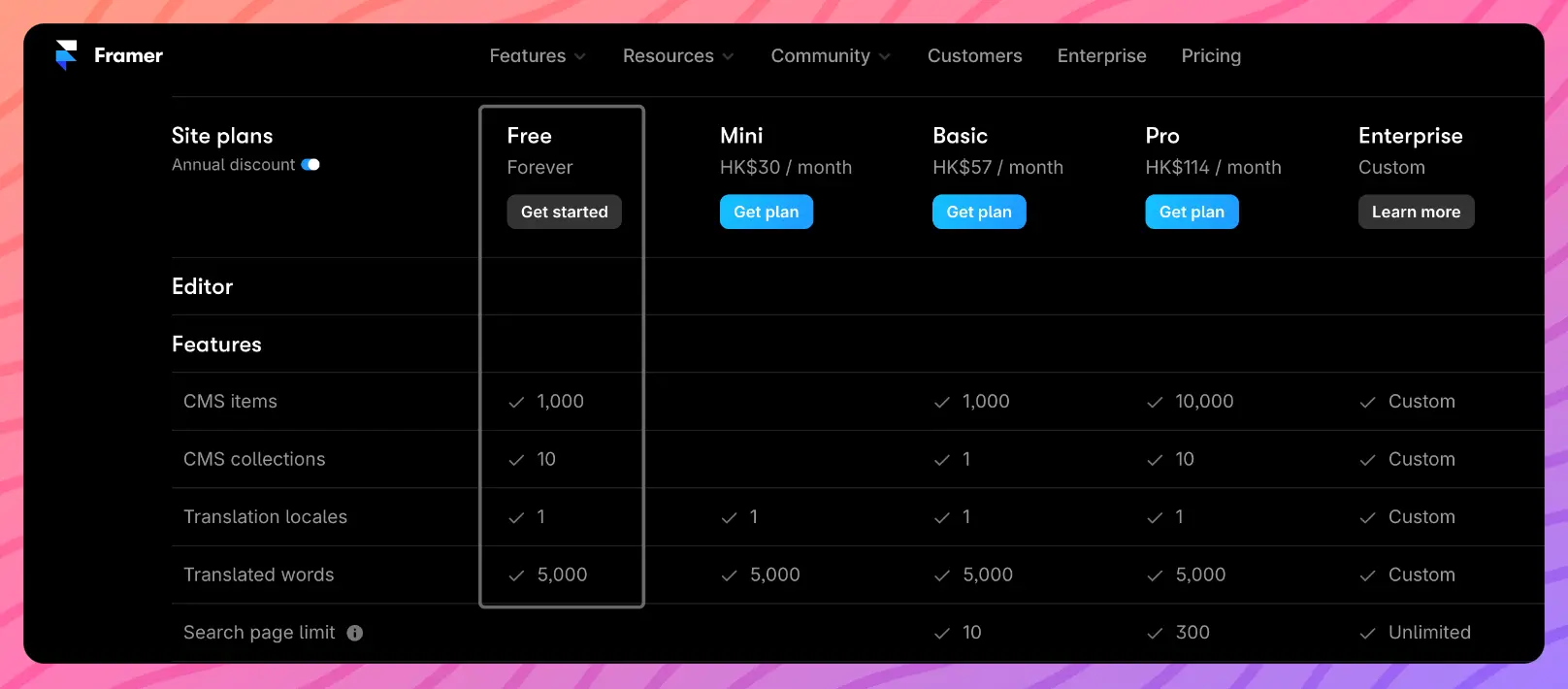Click the checkmark beside Free plan 1,000 CMS items
This screenshot has width=1568, height=689.
click(516, 402)
